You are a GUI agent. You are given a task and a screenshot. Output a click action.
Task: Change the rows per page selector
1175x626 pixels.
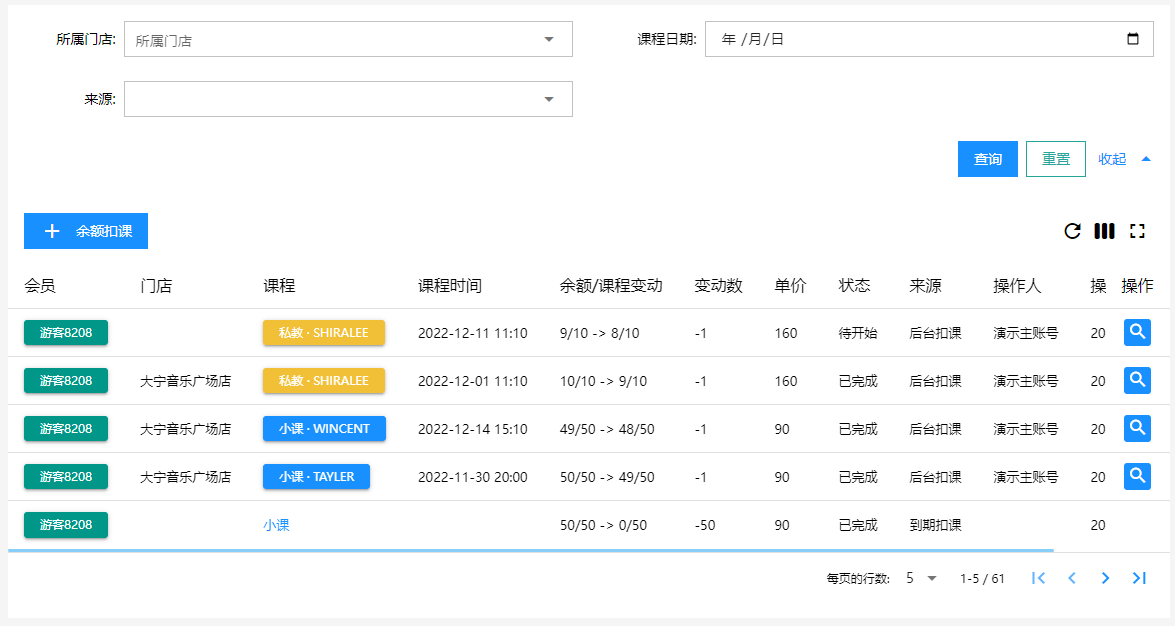coord(921,578)
